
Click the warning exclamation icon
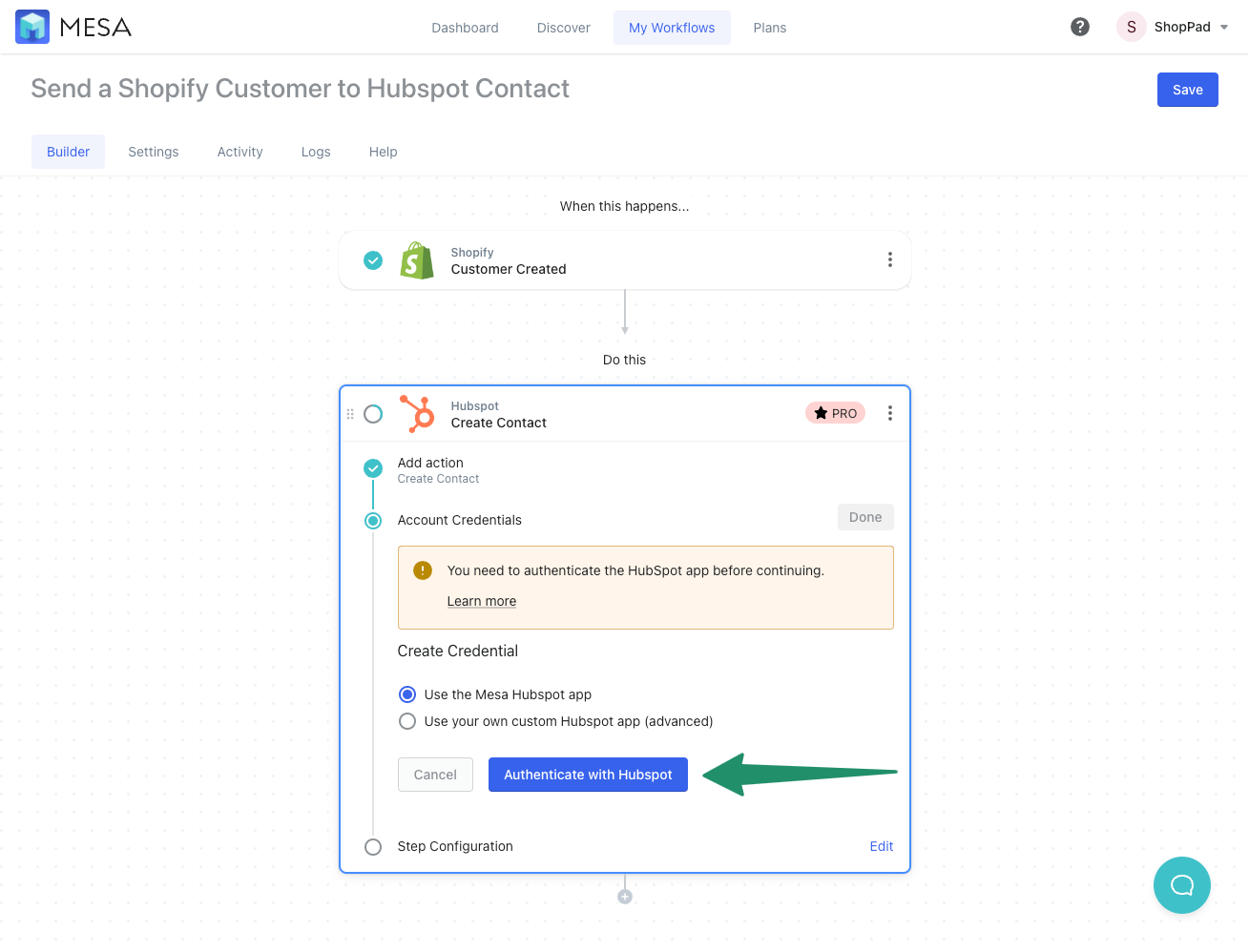[423, 570]
